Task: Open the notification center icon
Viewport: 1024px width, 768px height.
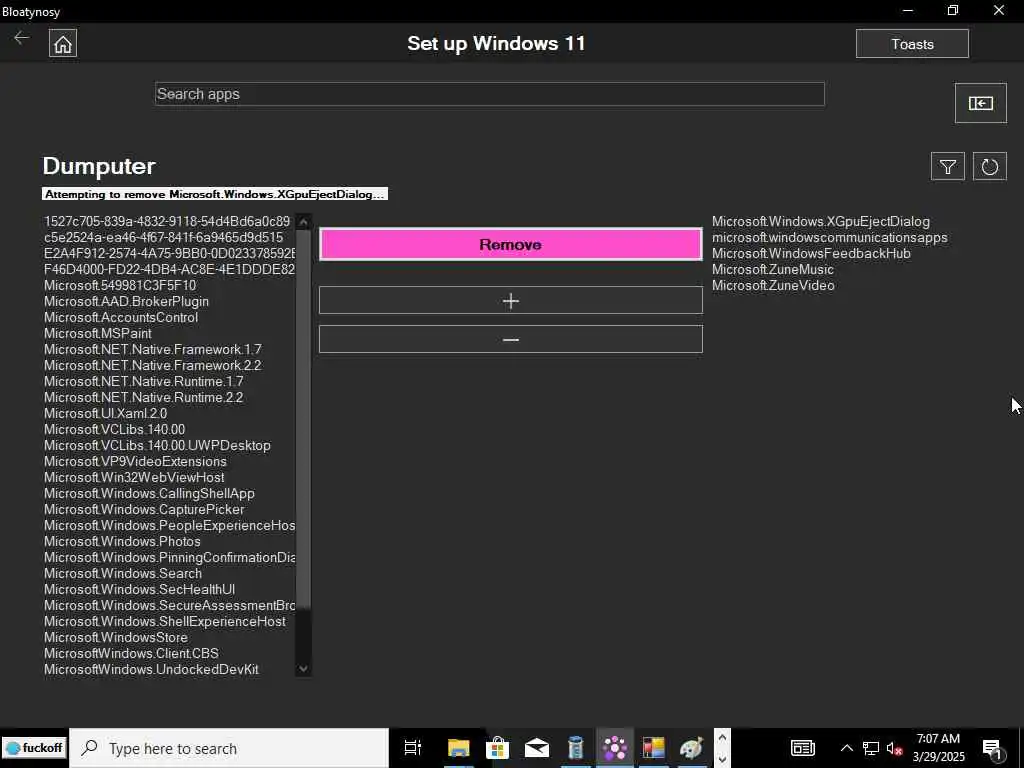Action: 993,749
